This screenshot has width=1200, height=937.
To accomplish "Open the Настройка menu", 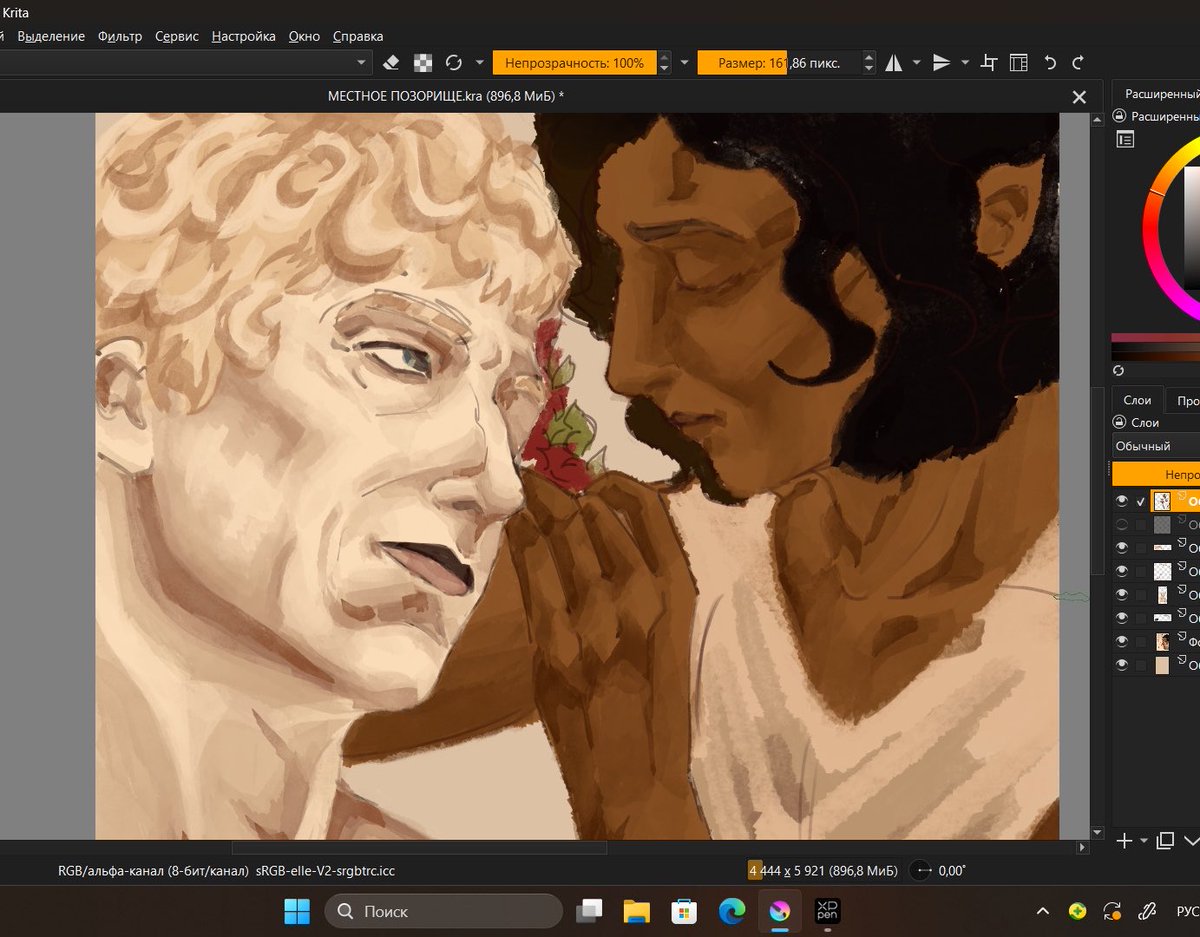I will tap(243, 36).
